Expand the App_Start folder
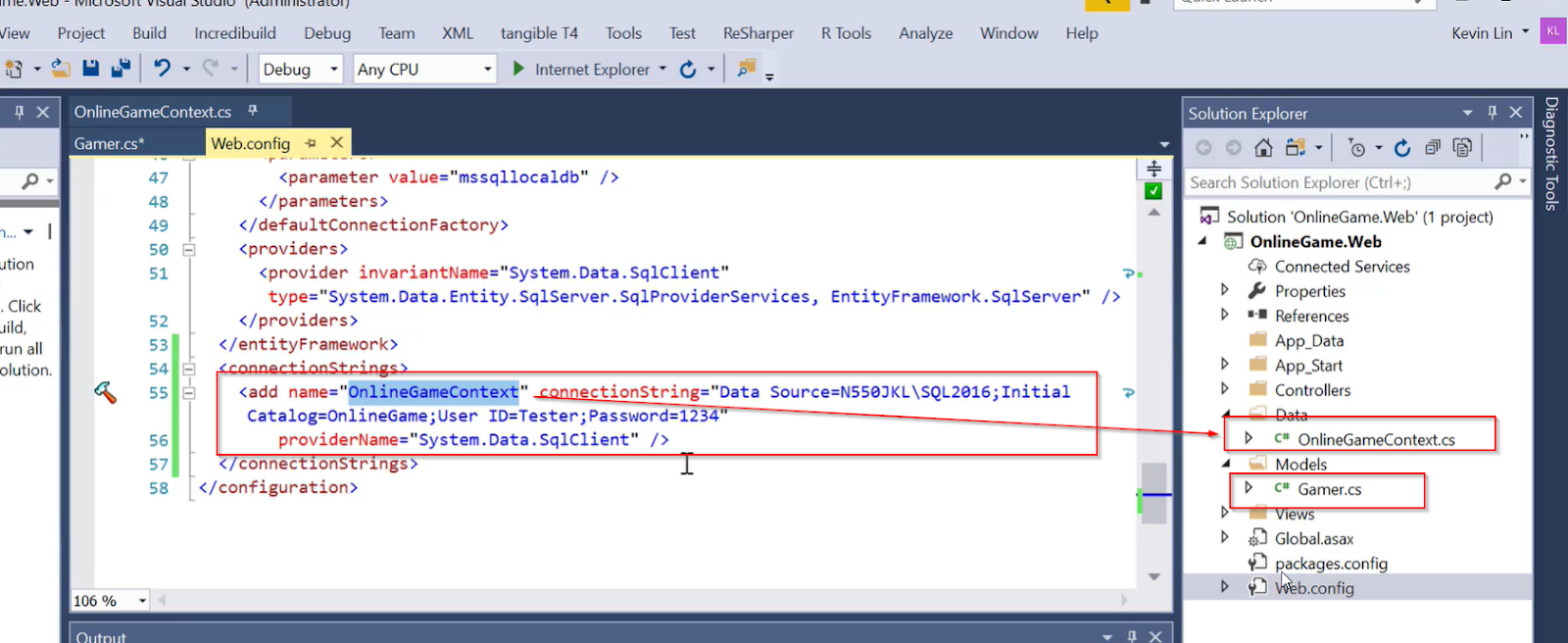 (1225, 364)
